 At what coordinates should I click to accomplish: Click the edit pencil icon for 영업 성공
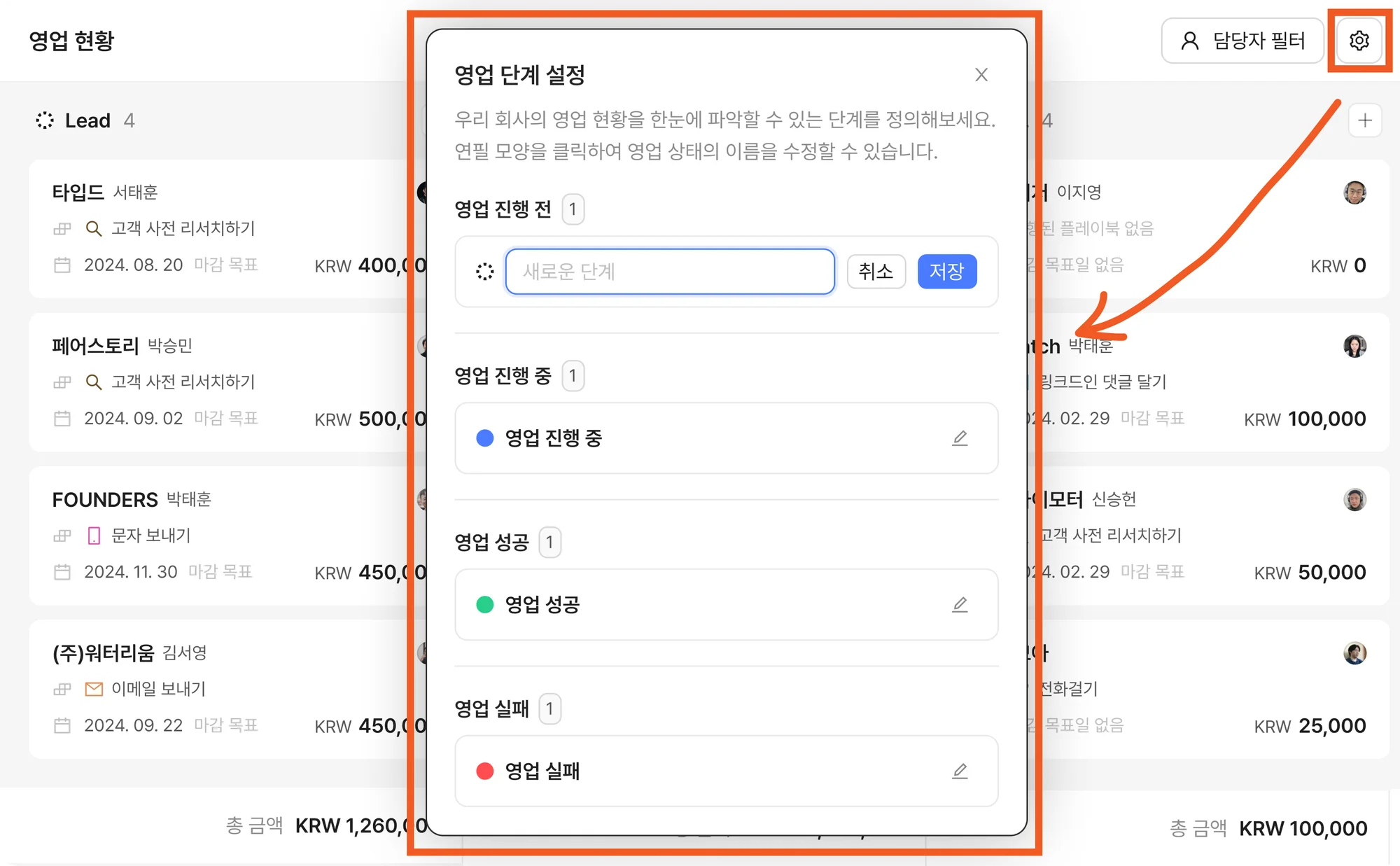(x=960, y=604)
